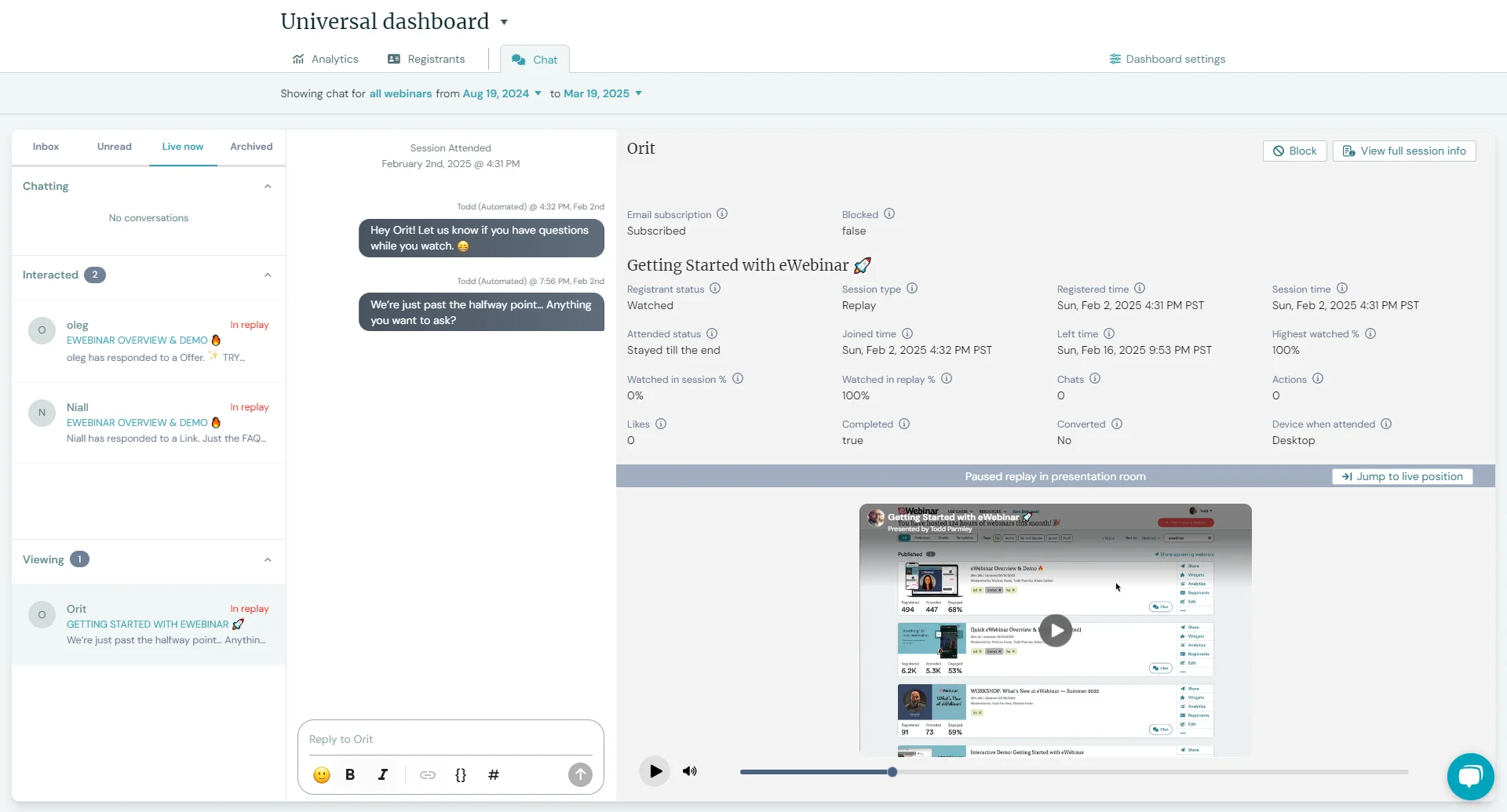Open the Archived conversations tab
Screen dimensions: 1507x812
(x=250, y=147)
